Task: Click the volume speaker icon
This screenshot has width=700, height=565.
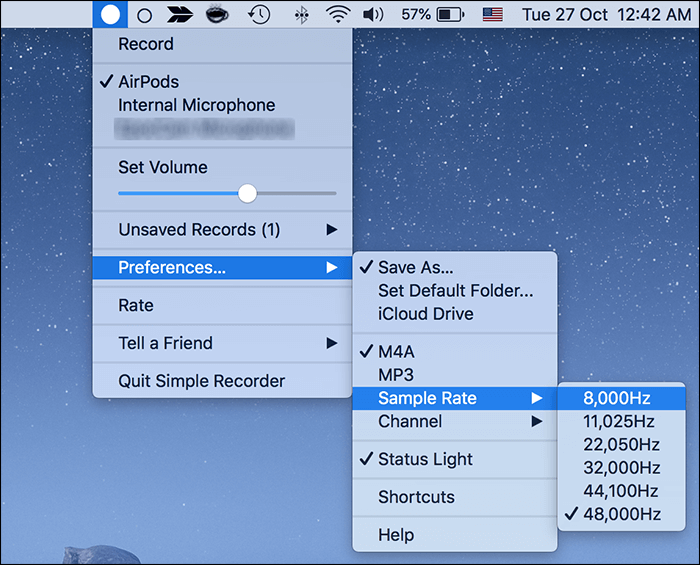Action: click(373, 15)
